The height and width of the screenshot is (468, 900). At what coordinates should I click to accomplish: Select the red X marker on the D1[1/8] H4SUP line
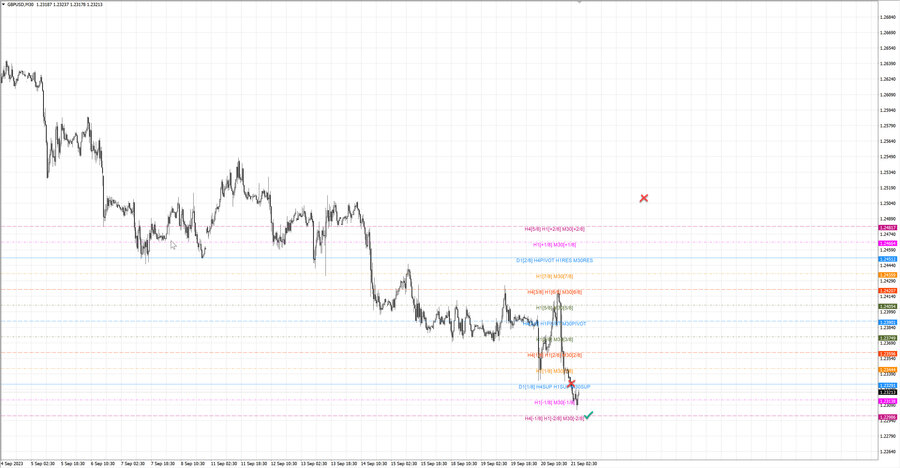point(571,382)
